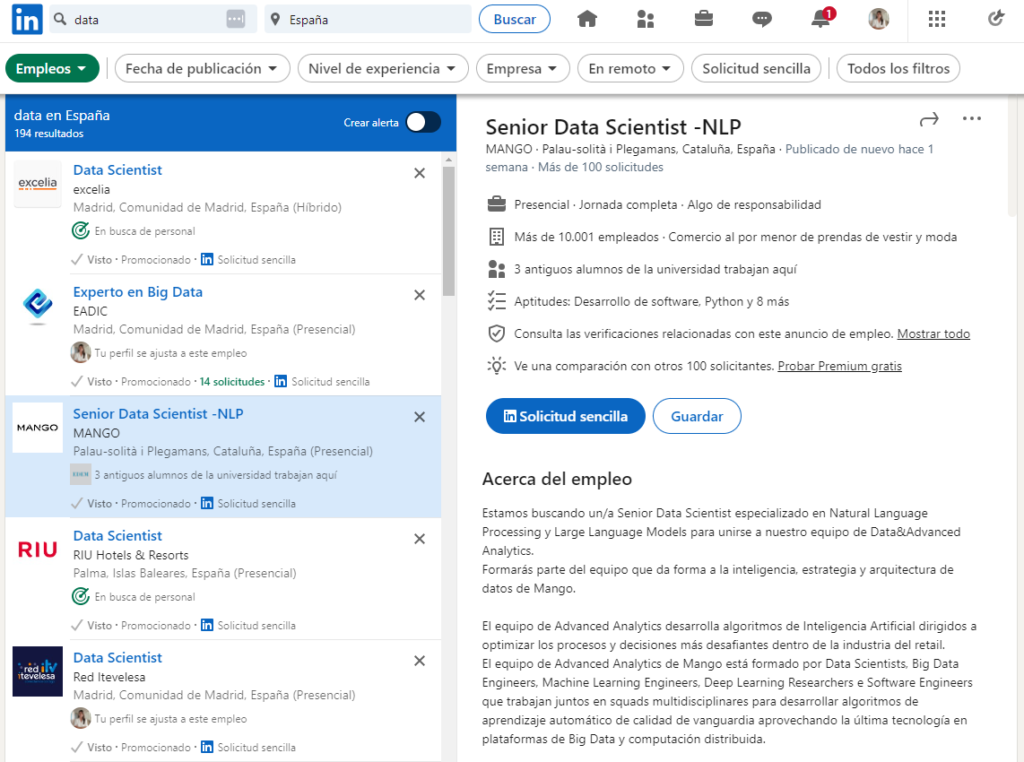Viewport: 1024px width, 762px height.
Task: Click the job results list scrollbar
Action: (x=449, y=230)
